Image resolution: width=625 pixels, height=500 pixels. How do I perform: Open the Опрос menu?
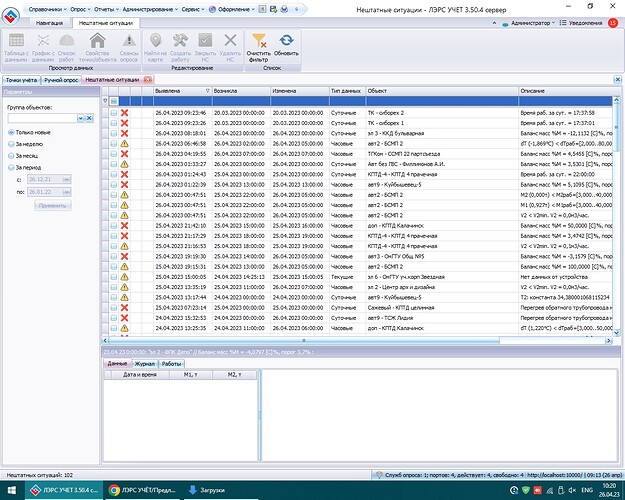80,9
